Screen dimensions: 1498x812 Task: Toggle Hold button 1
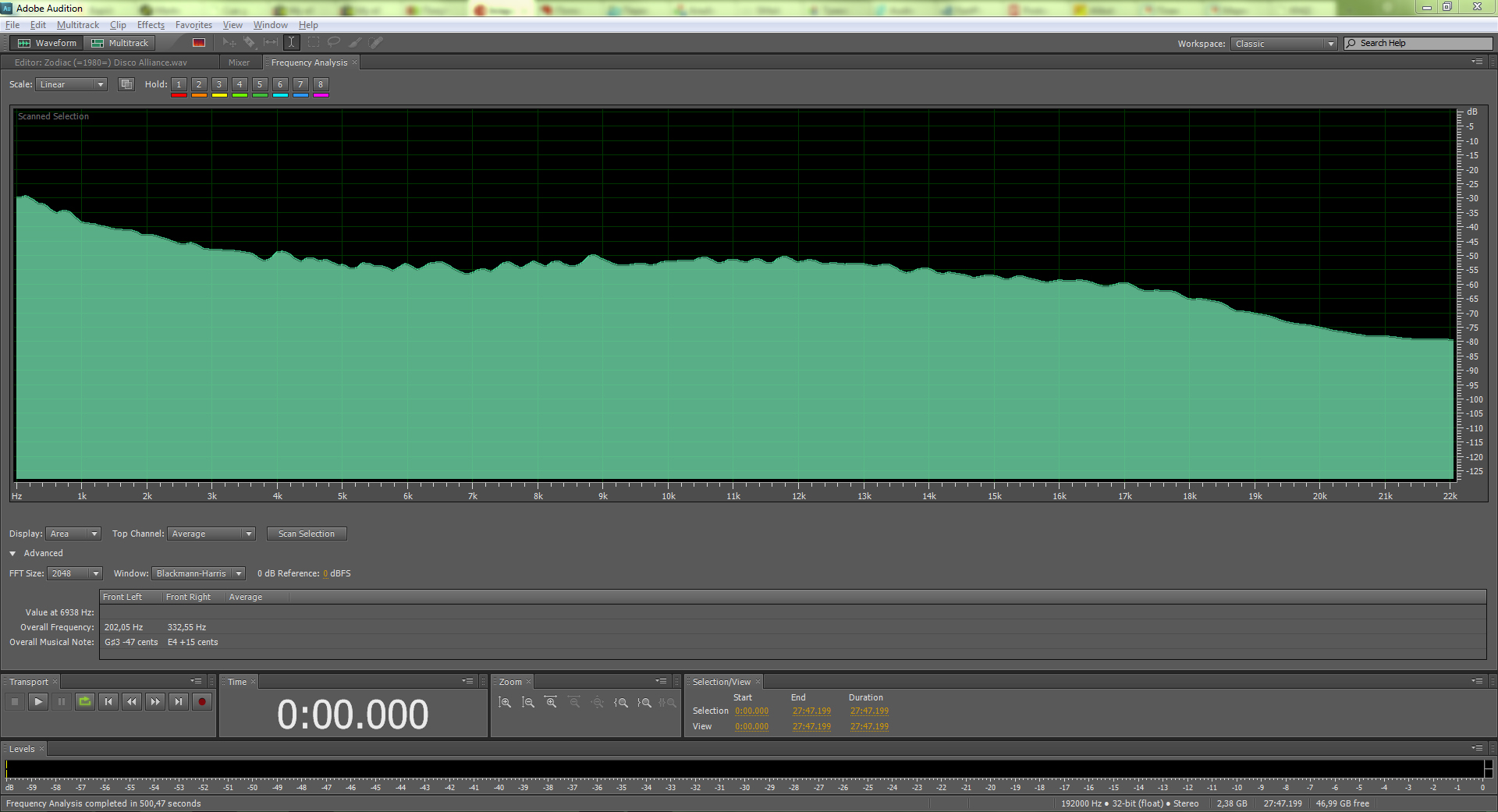pos(179,84)
